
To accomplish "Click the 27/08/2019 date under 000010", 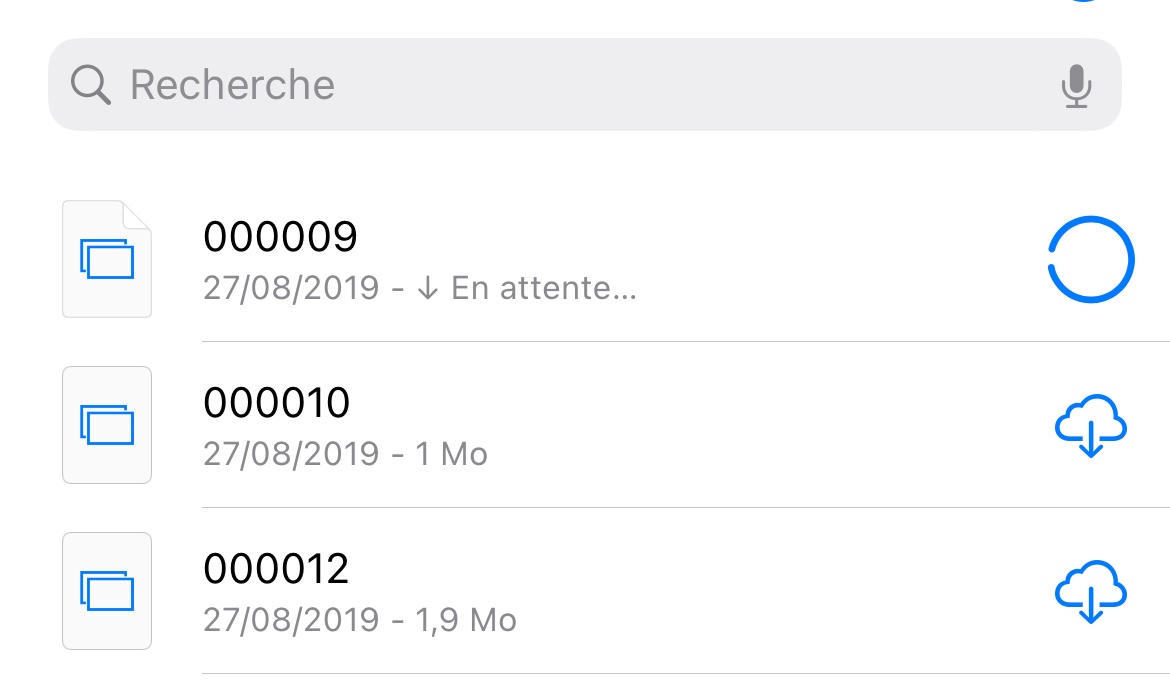I will coord(291,455).
